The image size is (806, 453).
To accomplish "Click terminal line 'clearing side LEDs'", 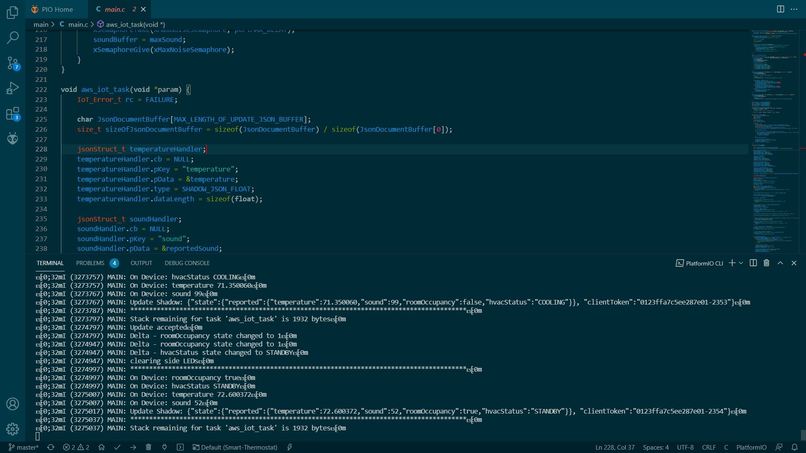I will coord(125,361).
